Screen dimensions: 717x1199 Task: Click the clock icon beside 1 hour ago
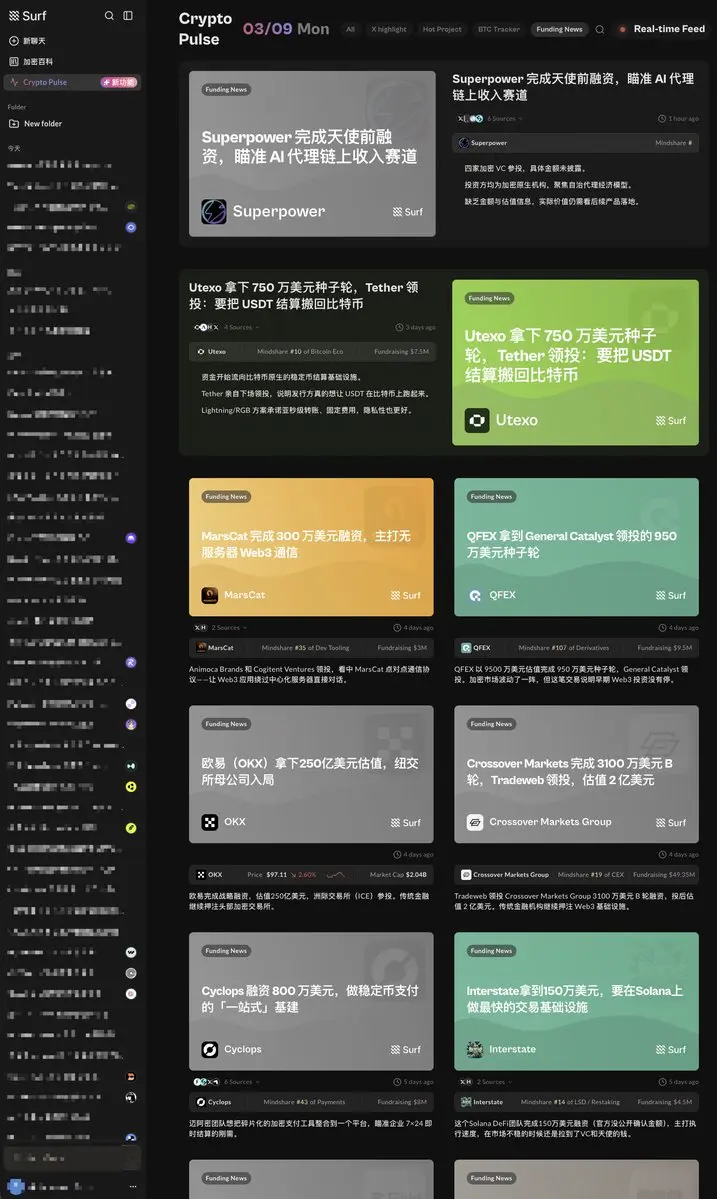click(x=662, y=119)
